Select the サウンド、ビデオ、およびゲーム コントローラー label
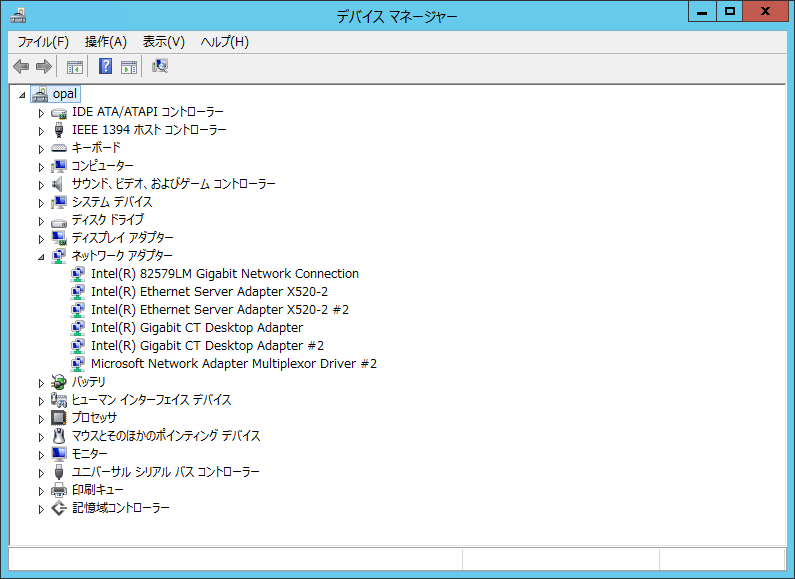The image size is (795, 579). click(x=173, y=184)
